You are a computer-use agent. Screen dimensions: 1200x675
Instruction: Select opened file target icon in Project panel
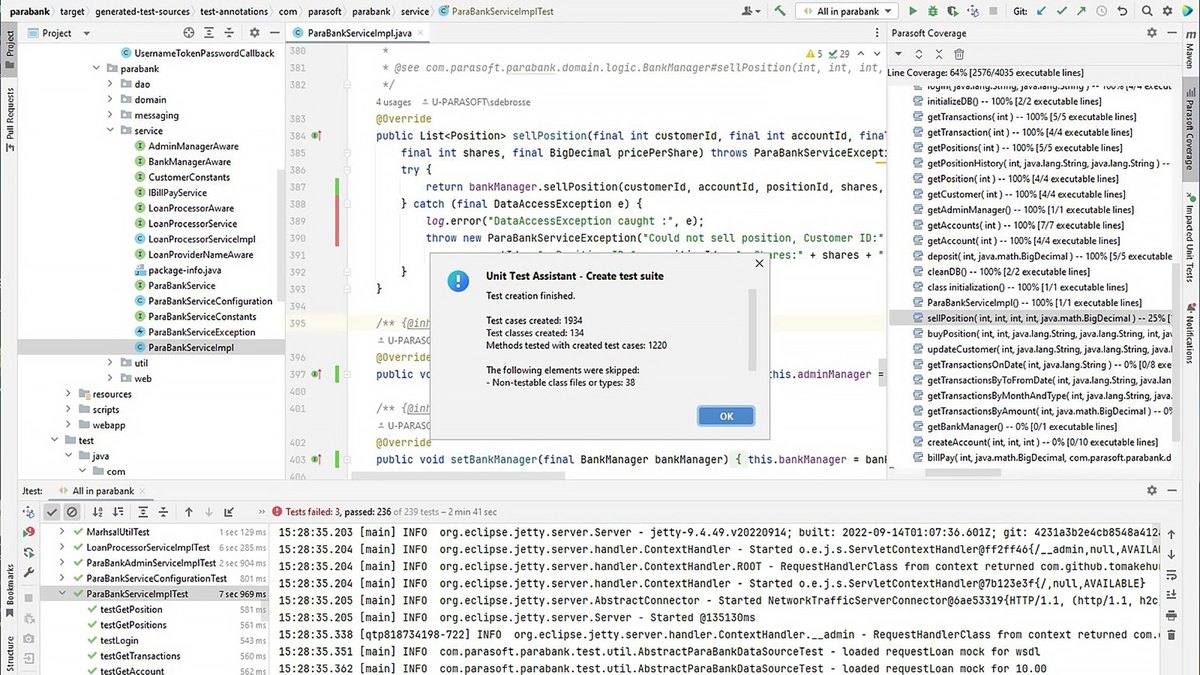[188, 33]
